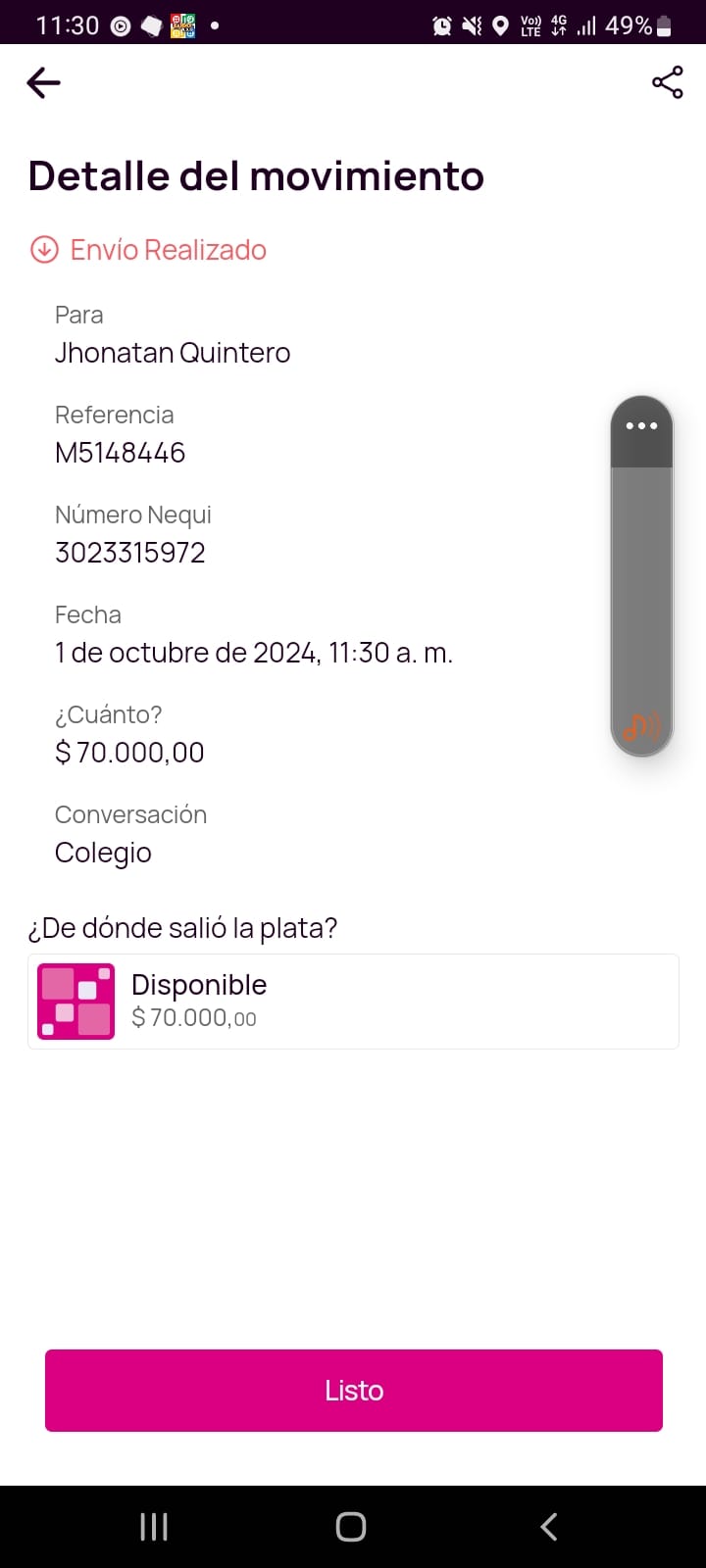
Task: Tap the Envío Realizado down-arrow icon
Action: (x=44, y=250)
